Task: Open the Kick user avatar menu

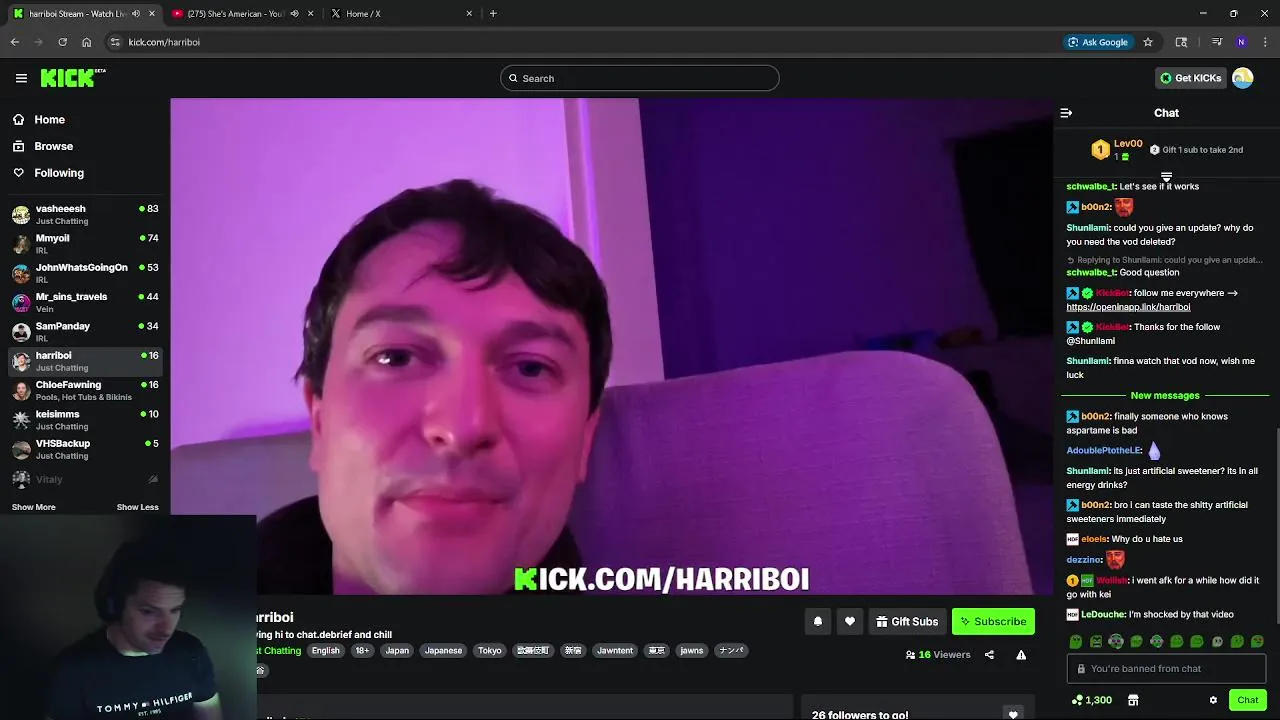Action: click(x=1243, y=78)
